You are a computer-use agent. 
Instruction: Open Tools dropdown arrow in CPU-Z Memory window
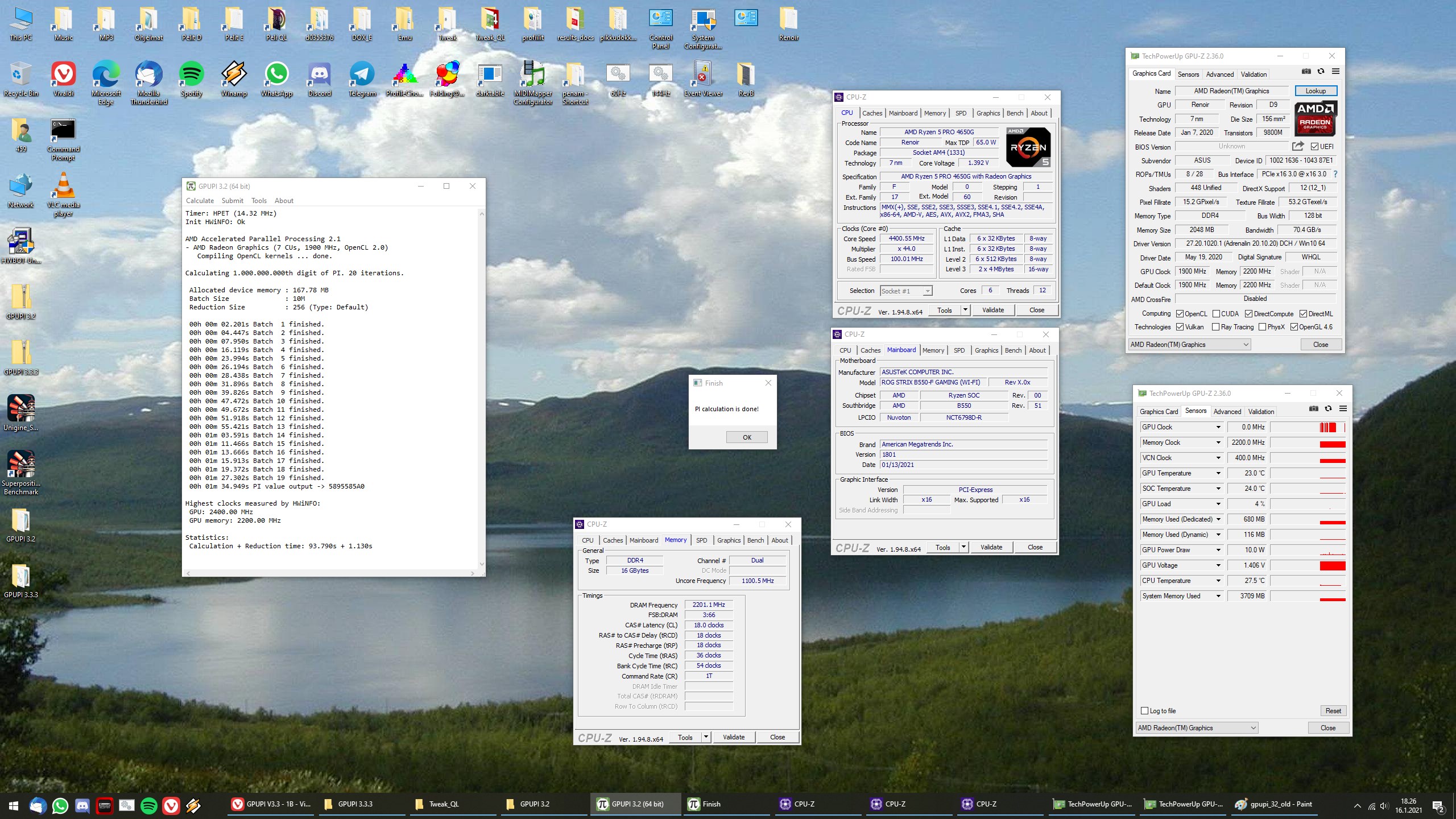click(x=706, y=737)
